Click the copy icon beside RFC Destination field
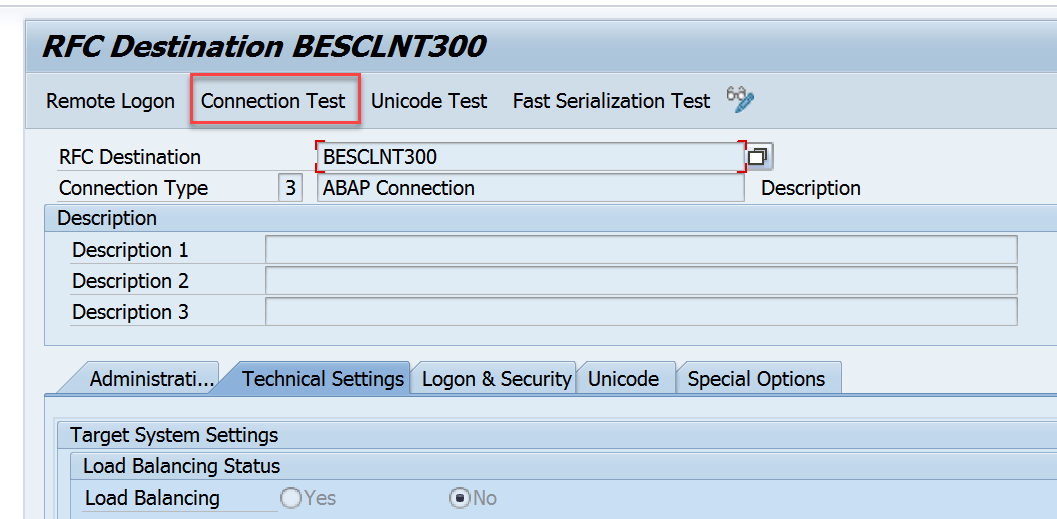The width and height of the screenshot is (1057, 519). (759, 157)
